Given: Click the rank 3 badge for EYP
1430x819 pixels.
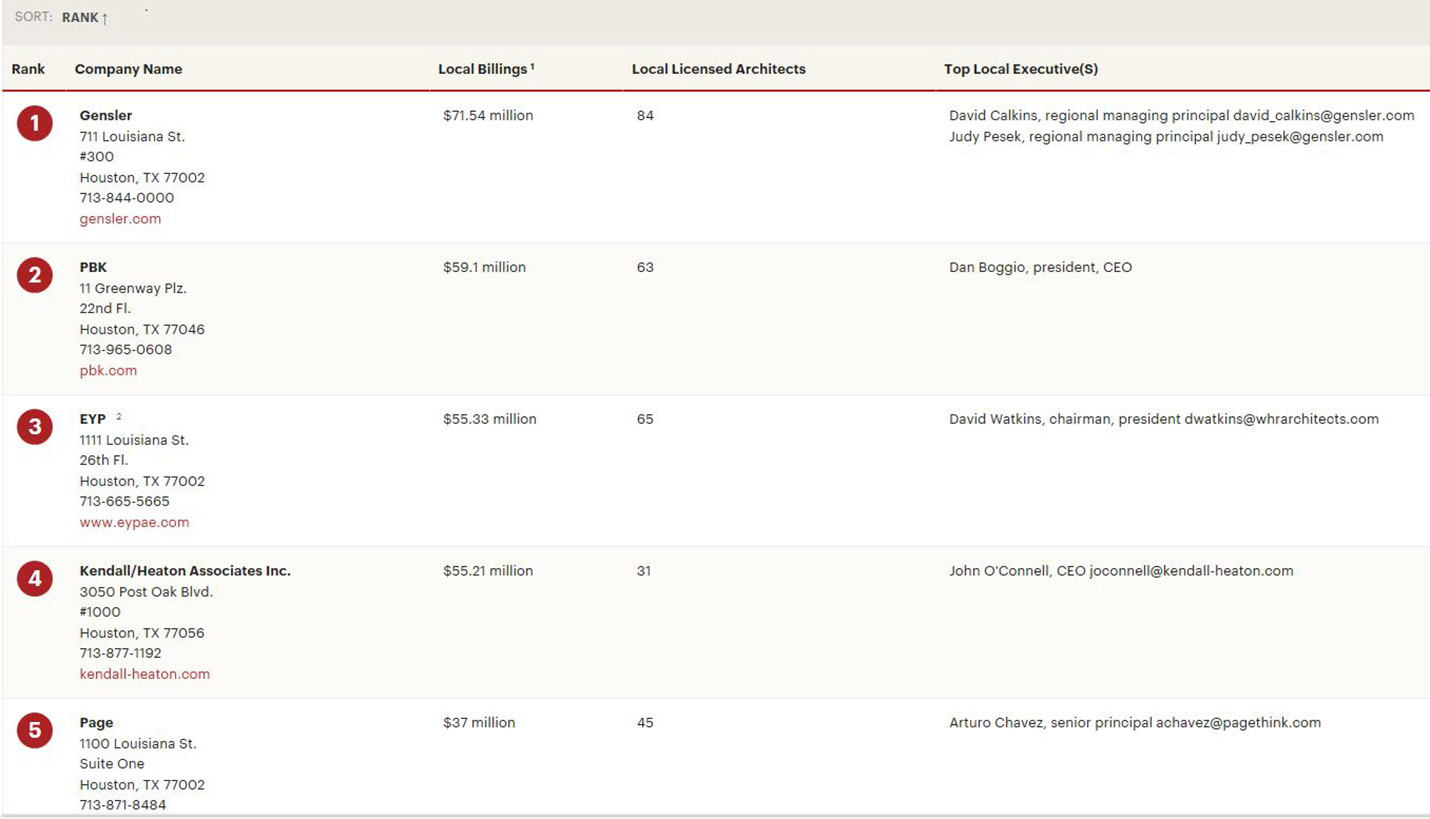Looking at the screenshot, I should coord(35,427).
